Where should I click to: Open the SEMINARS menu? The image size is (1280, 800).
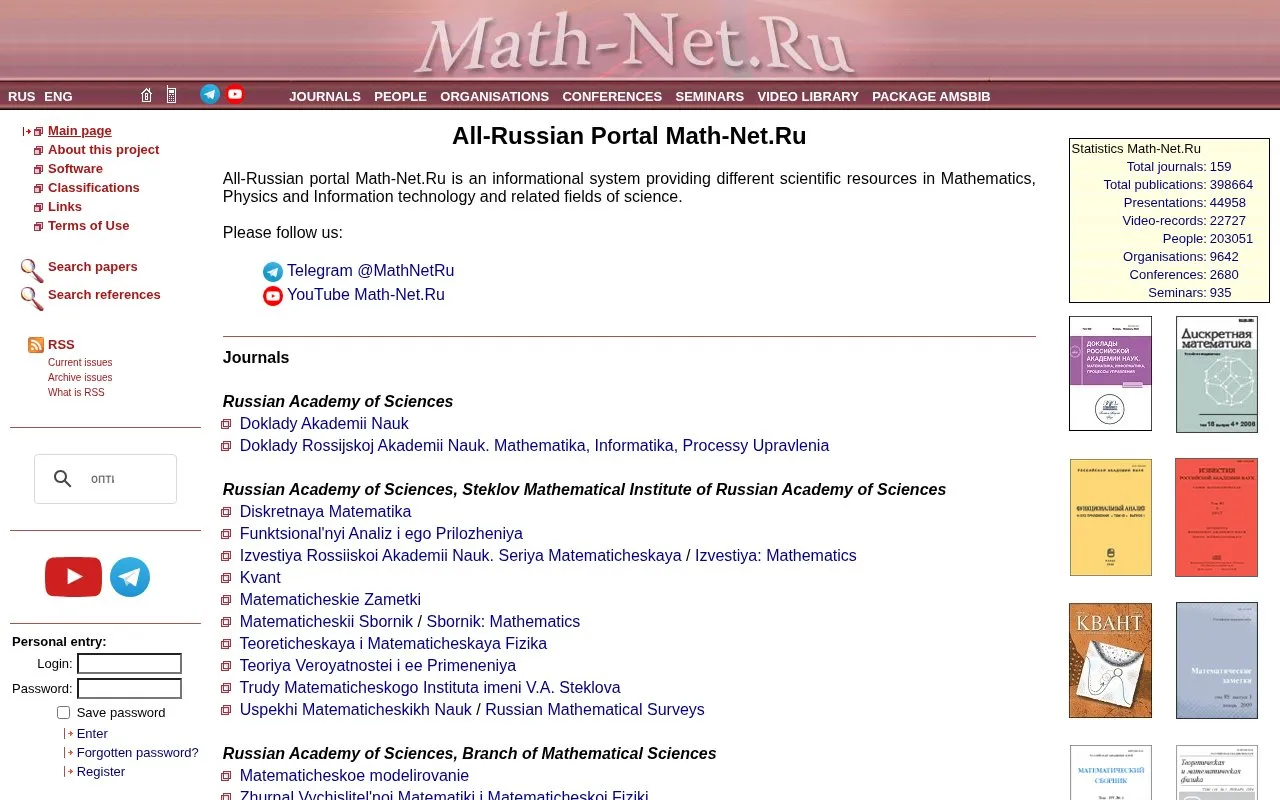point(710,96)
